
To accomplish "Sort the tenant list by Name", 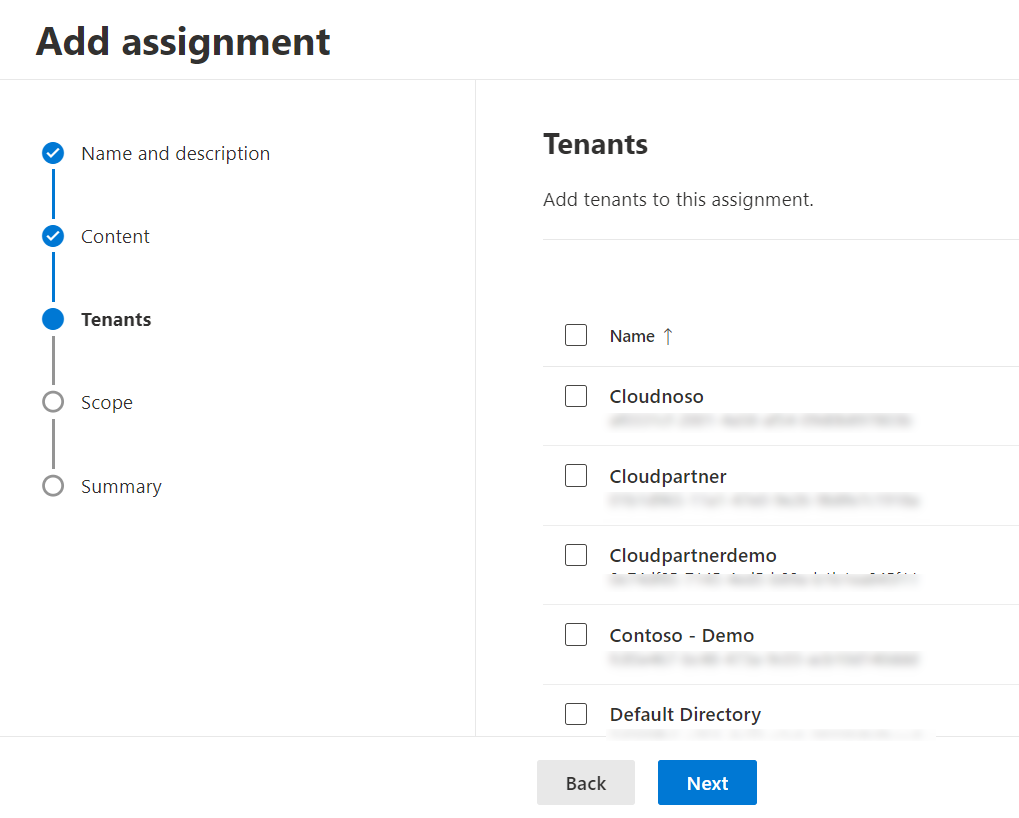I will [x=630, y=336].
